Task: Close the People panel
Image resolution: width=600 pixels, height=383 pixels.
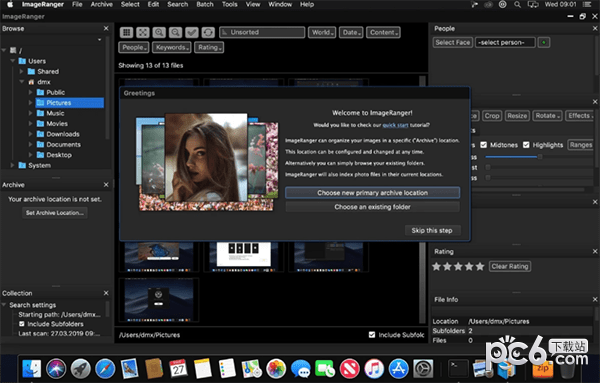Action: (x=595, y=28)
